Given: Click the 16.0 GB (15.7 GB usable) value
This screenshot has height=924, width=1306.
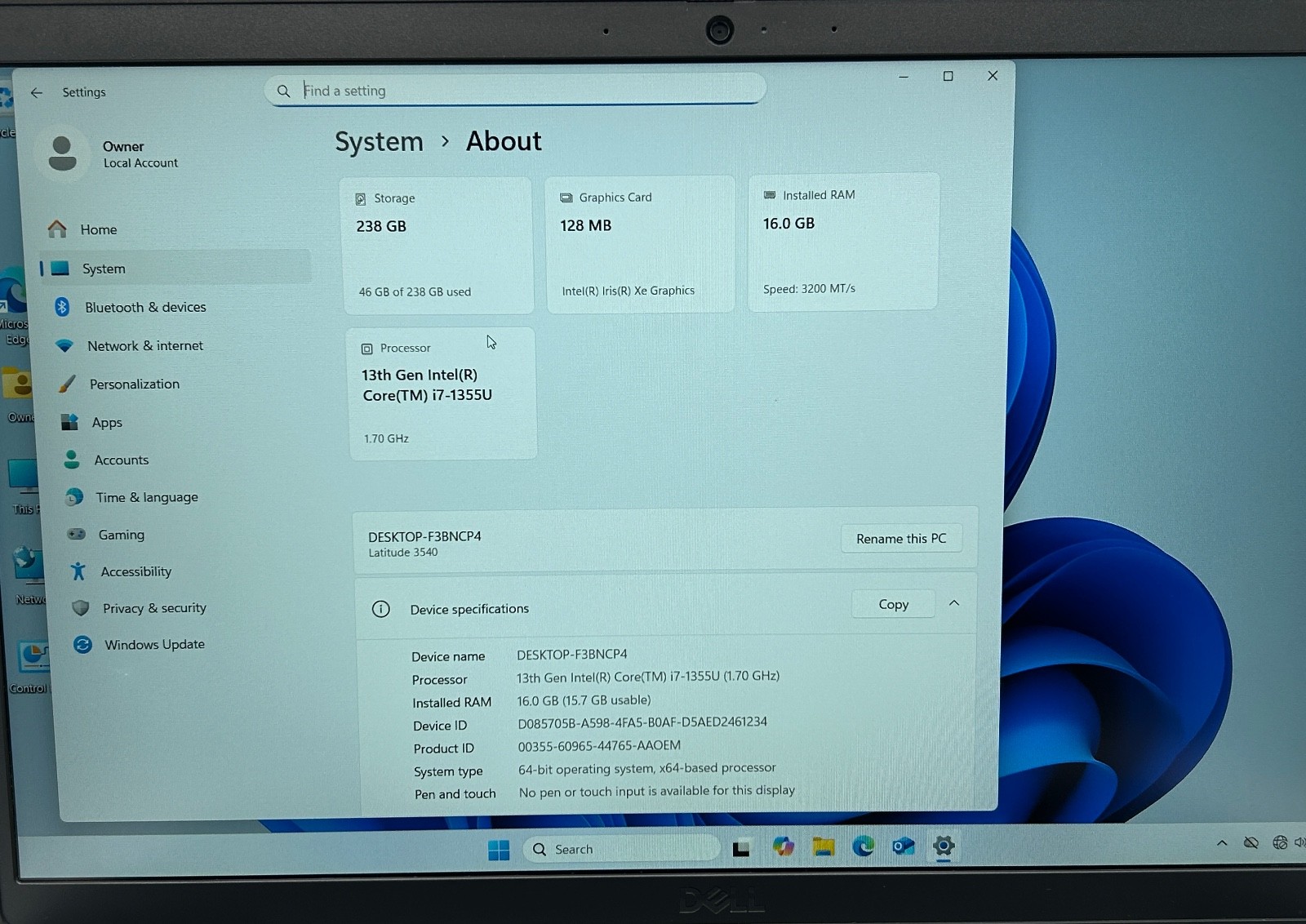Looking at the screenshot, I should [x=584, y=700].
